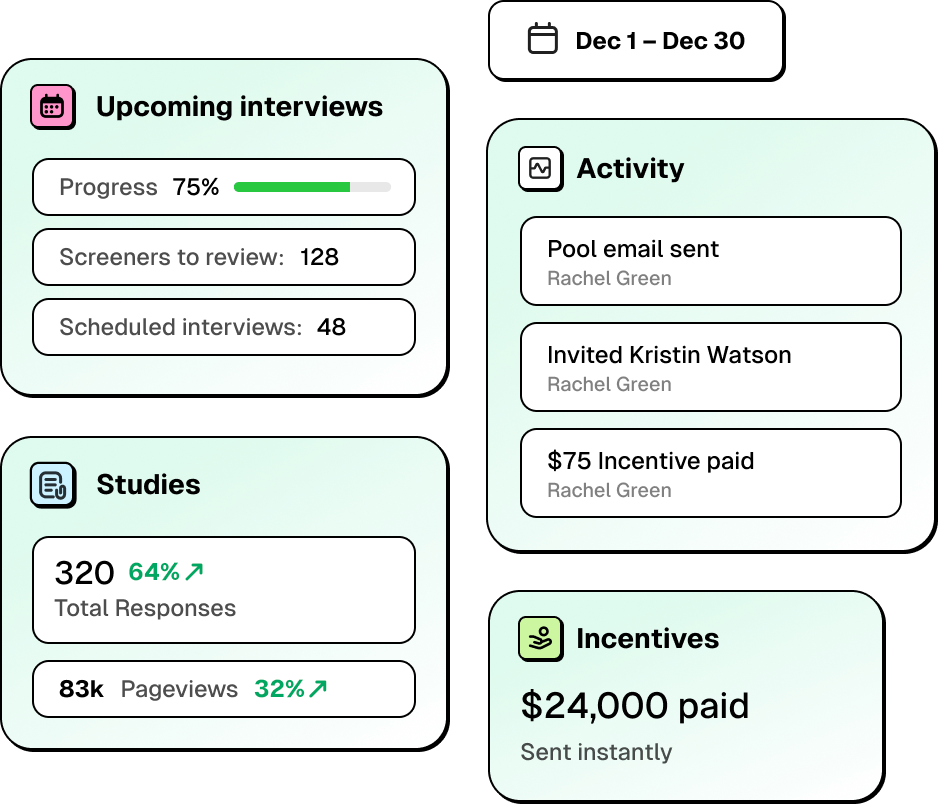Click the 320 Total Responses card
The height and width of the screenshot is (804, 938).
223,589
